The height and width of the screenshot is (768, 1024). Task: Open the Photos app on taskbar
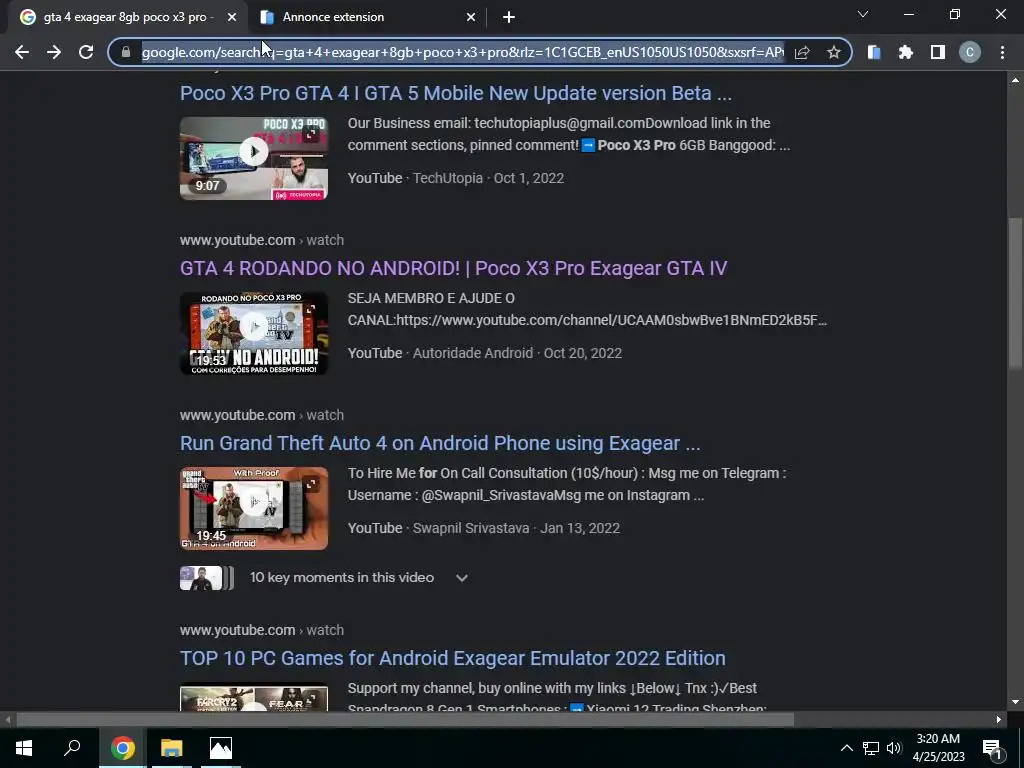click(x=221, y=748)
